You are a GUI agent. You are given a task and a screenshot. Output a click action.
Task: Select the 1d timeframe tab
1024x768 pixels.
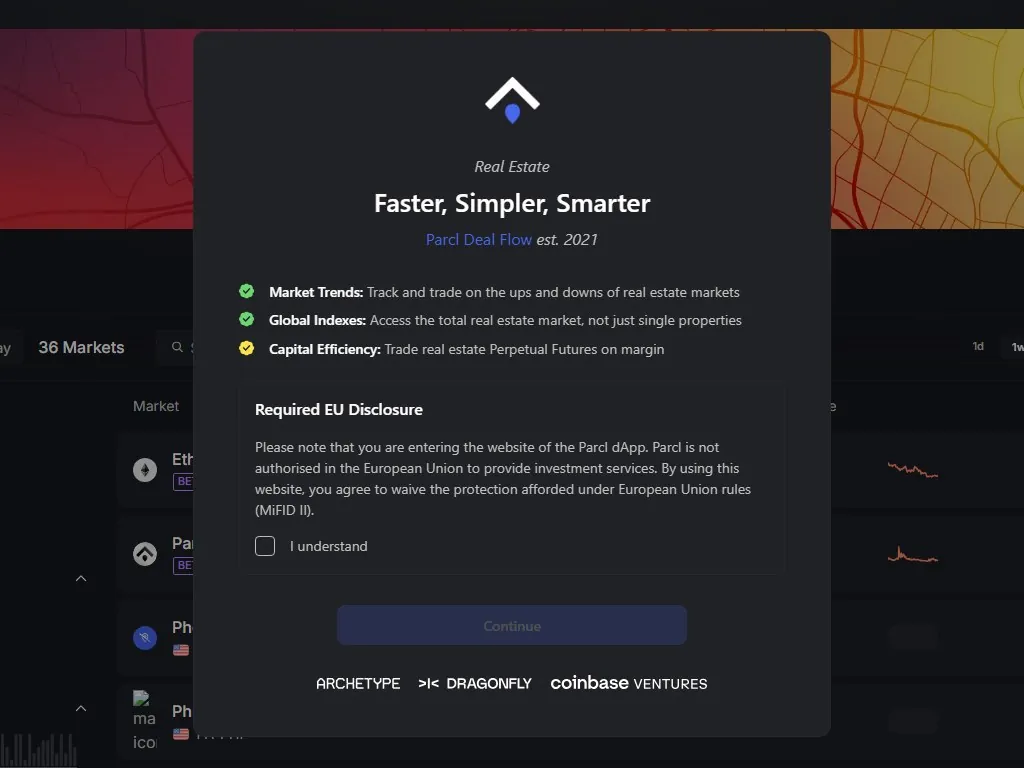[978, 347]
